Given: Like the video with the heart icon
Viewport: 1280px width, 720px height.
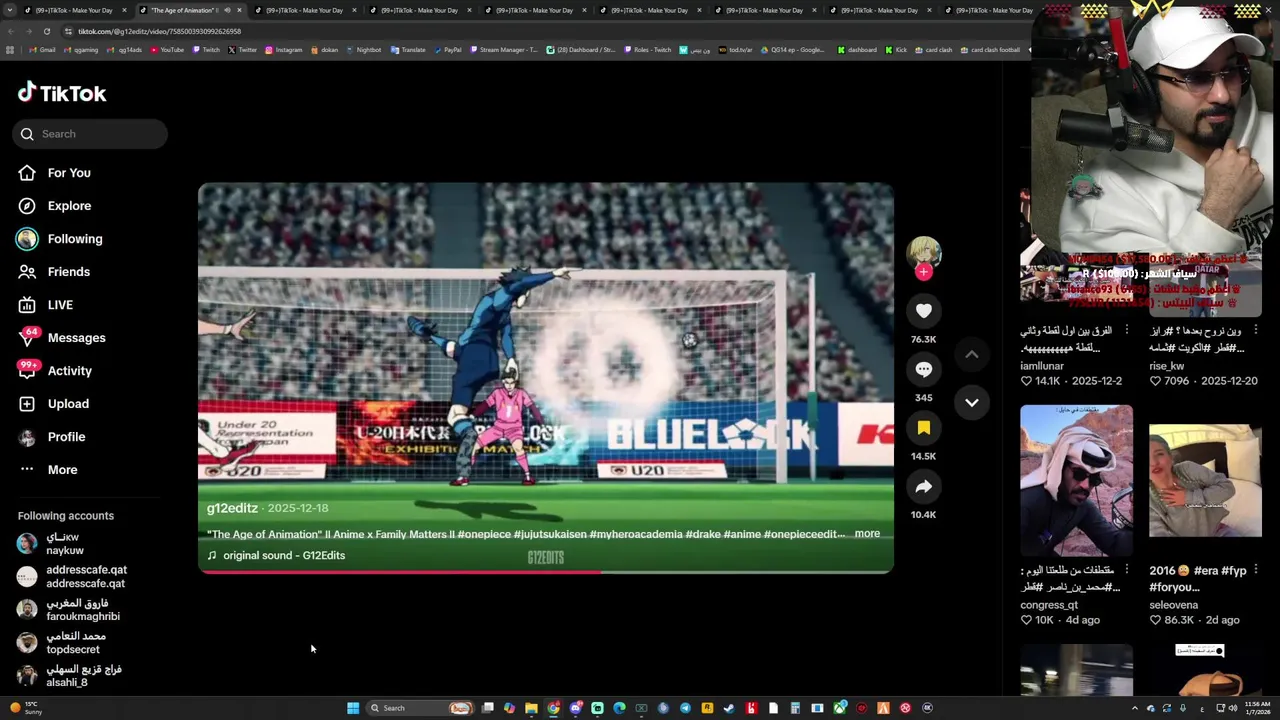Looking at the screenshot, I should [x=923, y=311].
